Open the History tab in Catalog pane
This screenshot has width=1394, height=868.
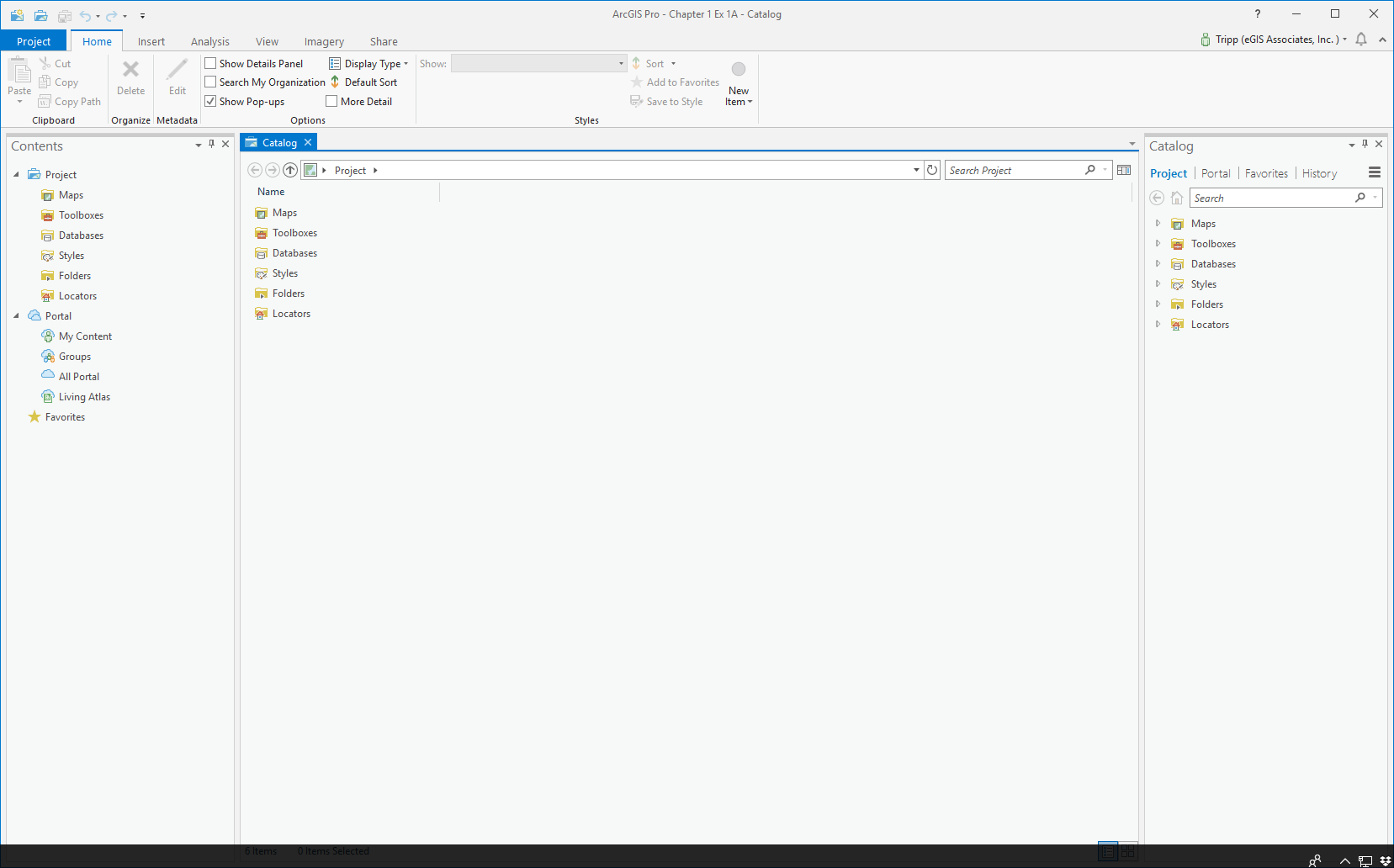tap(1319, 173)
